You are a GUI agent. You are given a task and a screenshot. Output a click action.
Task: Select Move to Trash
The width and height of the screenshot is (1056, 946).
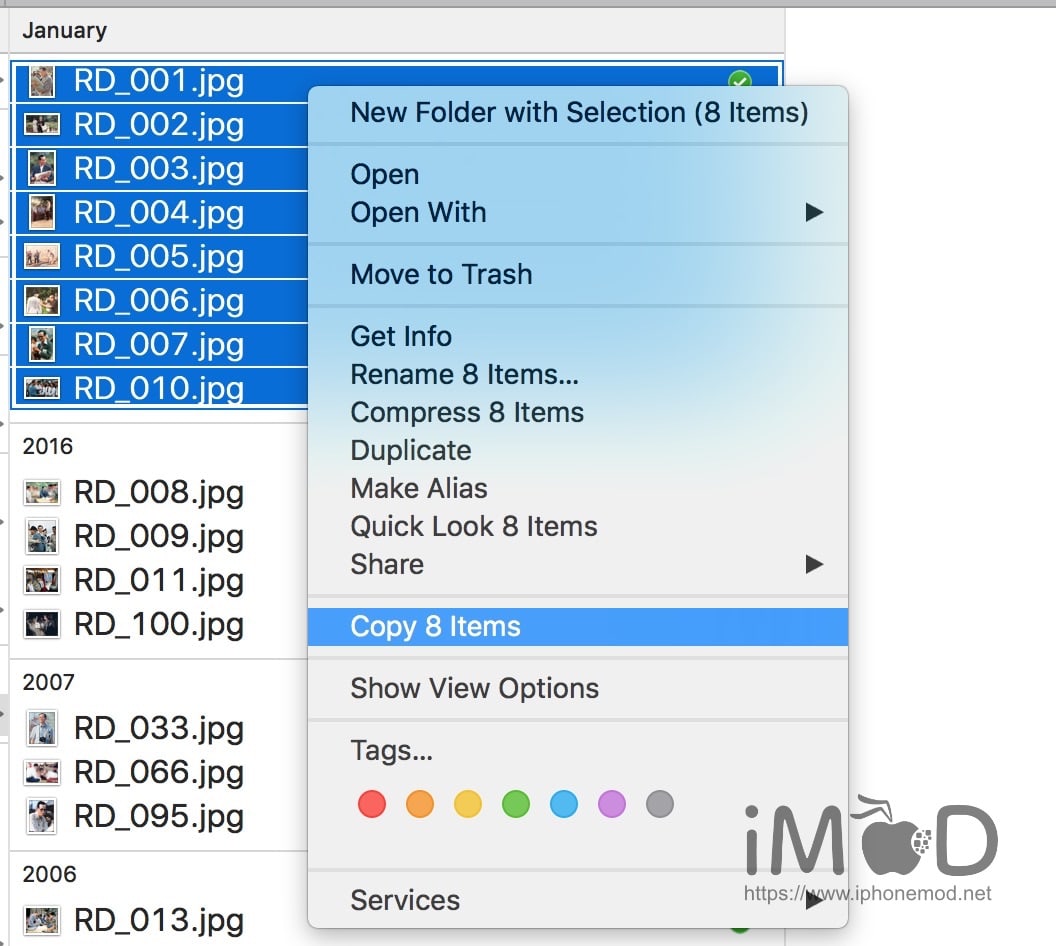point(441,274)
